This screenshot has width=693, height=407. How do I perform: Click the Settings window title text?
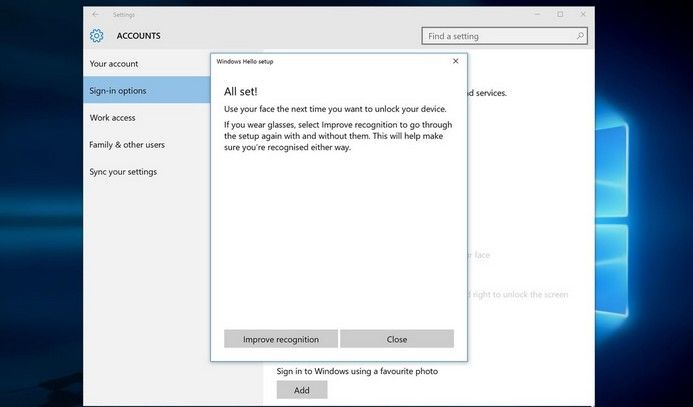(x=124, y=15)
